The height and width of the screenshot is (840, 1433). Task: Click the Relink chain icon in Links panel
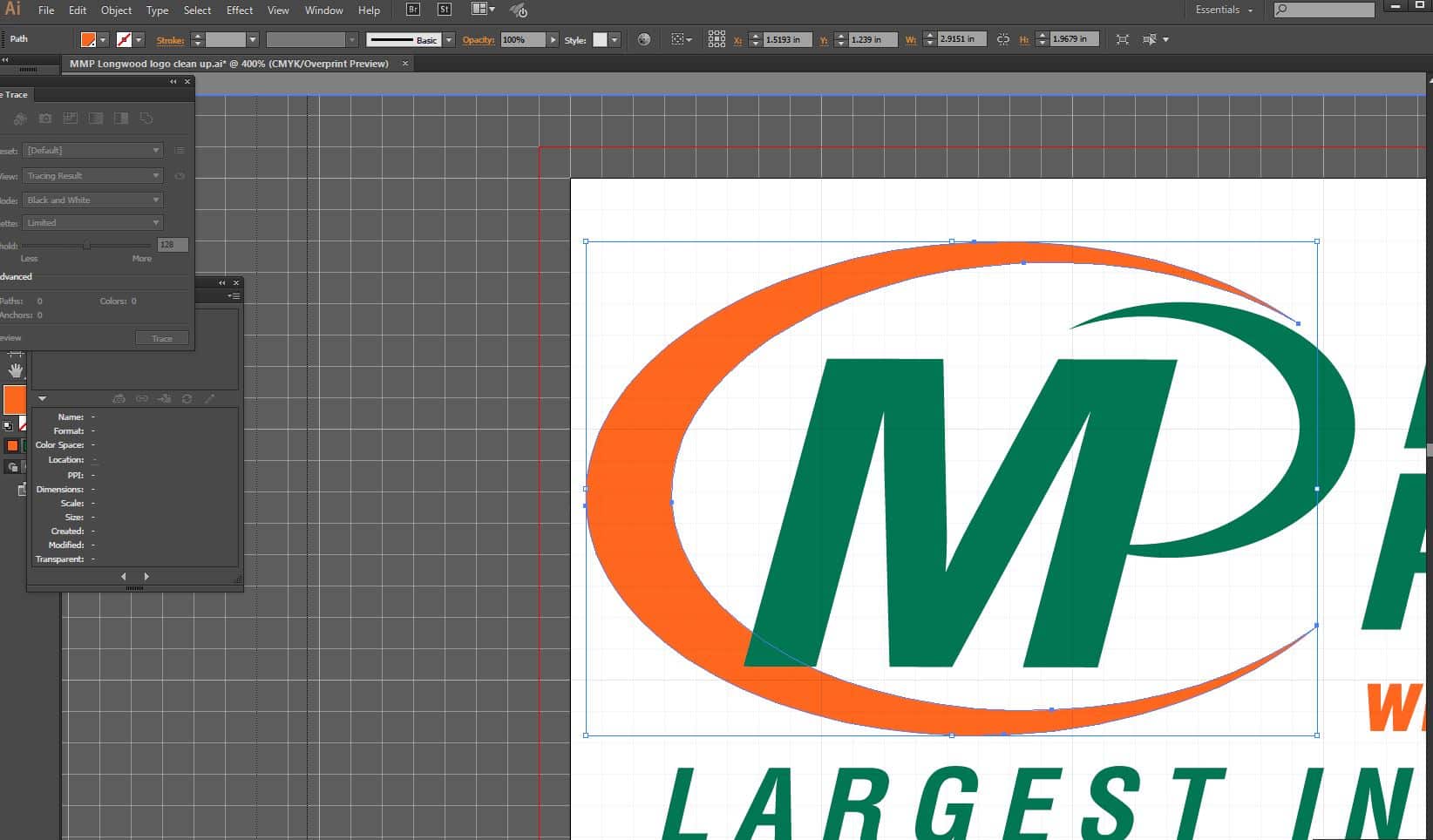(x=142, y=399)
